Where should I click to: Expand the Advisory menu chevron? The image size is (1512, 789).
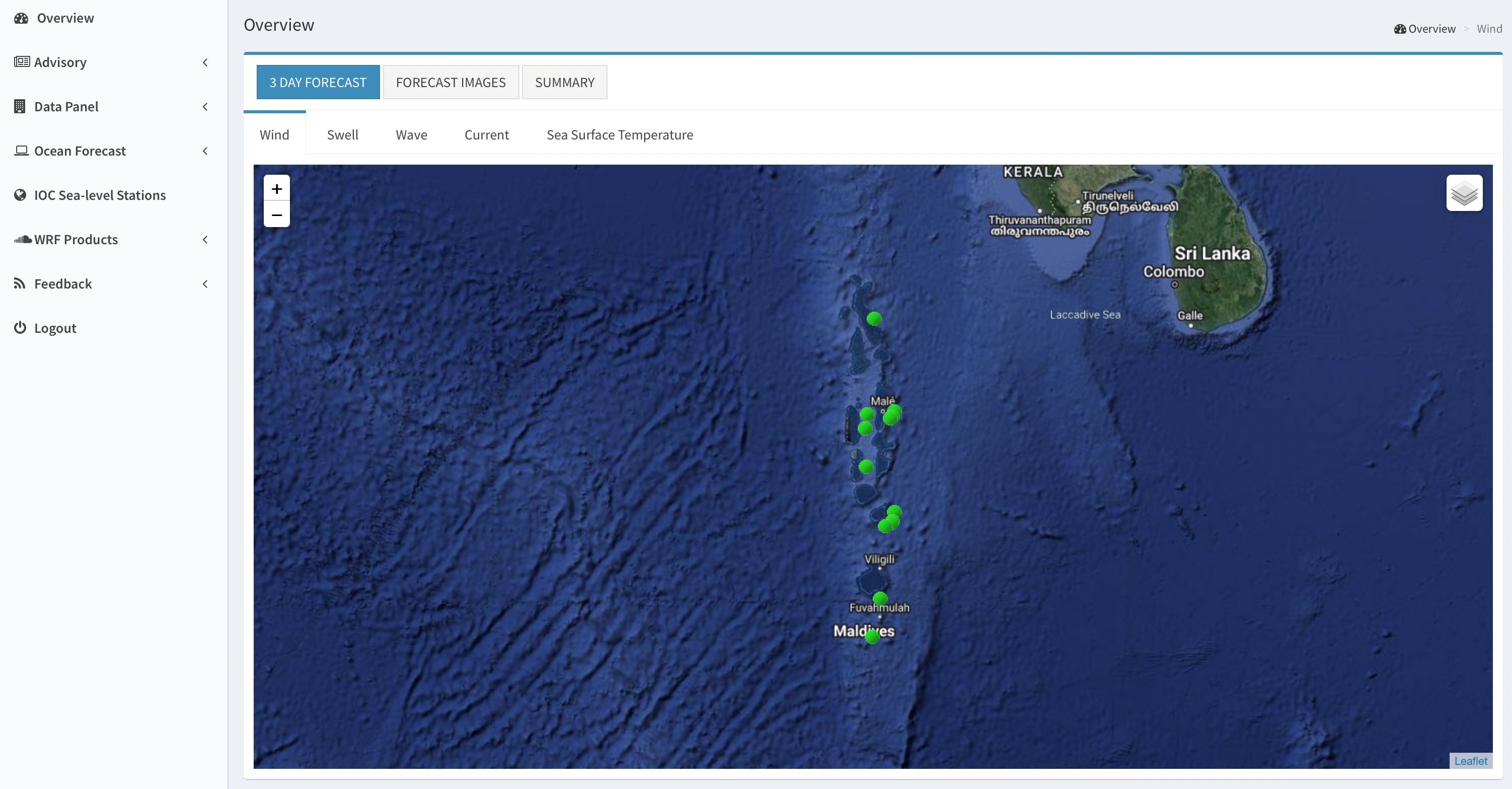205,62
